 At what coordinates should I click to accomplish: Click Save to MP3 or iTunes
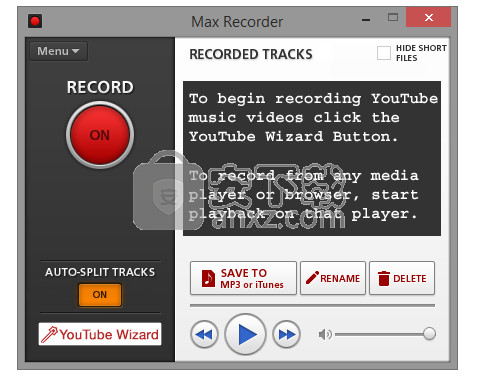pos(243,278)
